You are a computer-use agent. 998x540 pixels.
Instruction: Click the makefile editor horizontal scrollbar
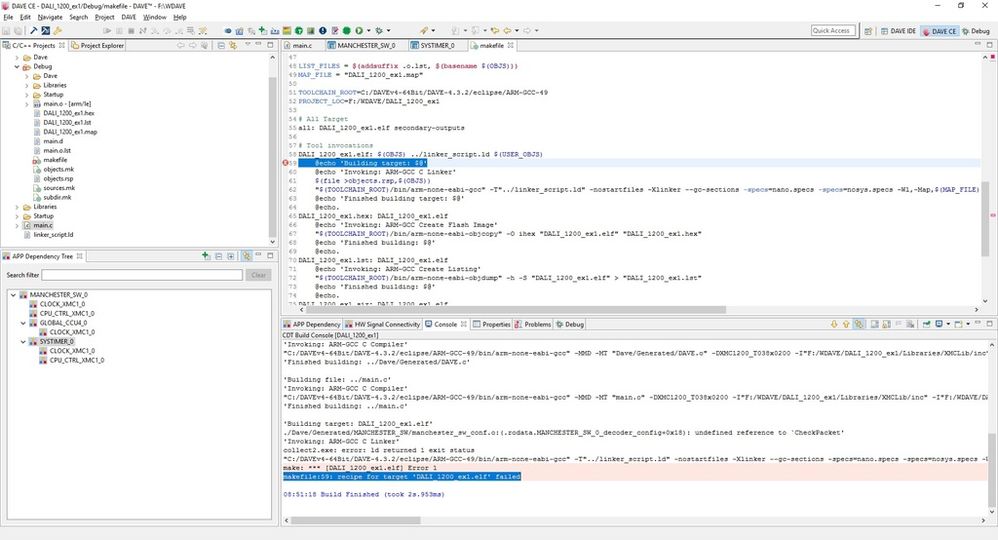516,310
